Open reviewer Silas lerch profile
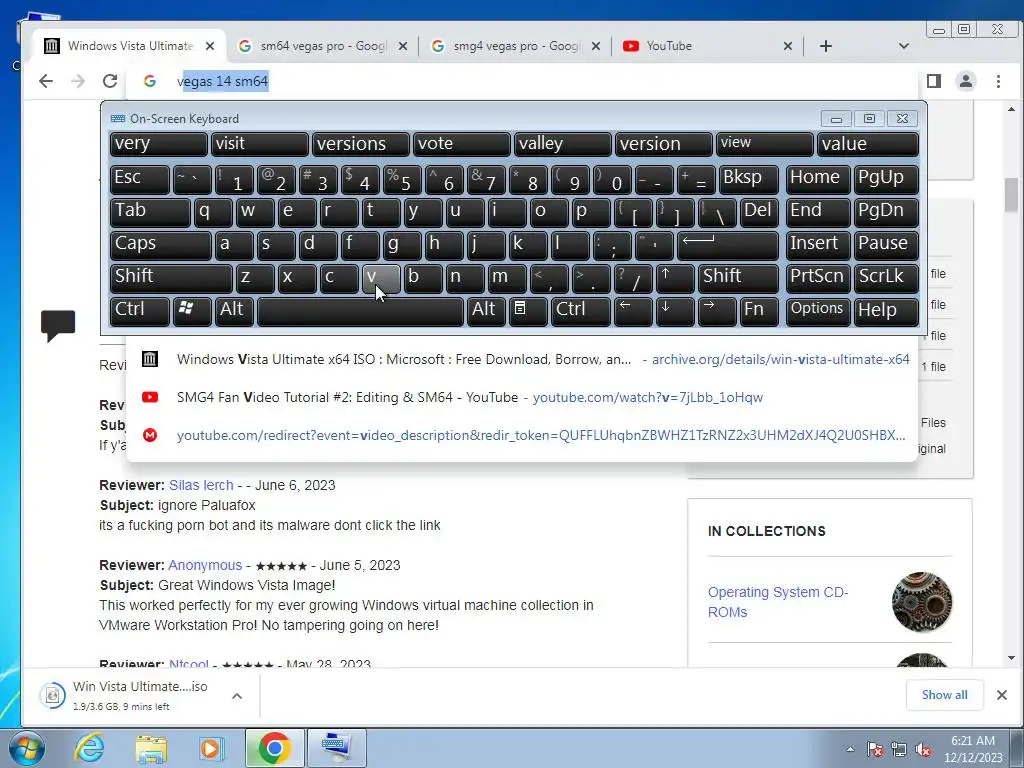This screenshot has width=1024, height=768. pyautogui.click(x=201, y=485)
